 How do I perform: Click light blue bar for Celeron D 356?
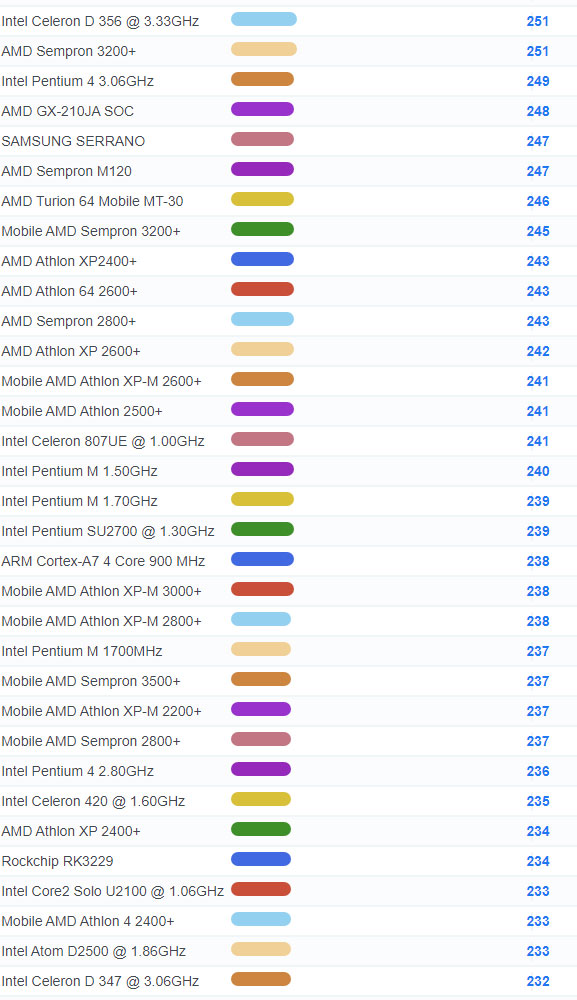(264, 19)
